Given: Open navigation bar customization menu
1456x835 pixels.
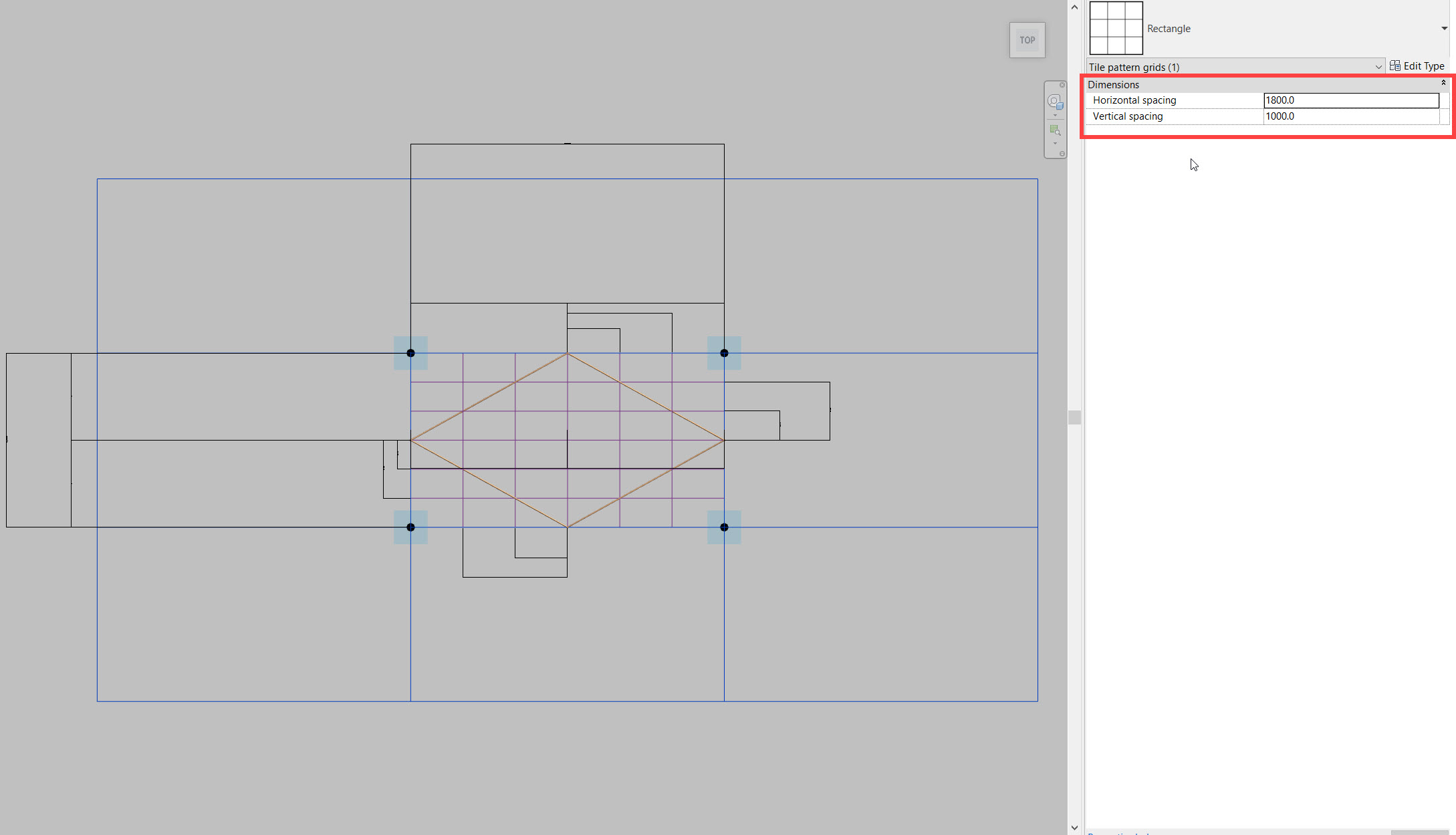Looking at the screenshot, I should [1062, 153].
